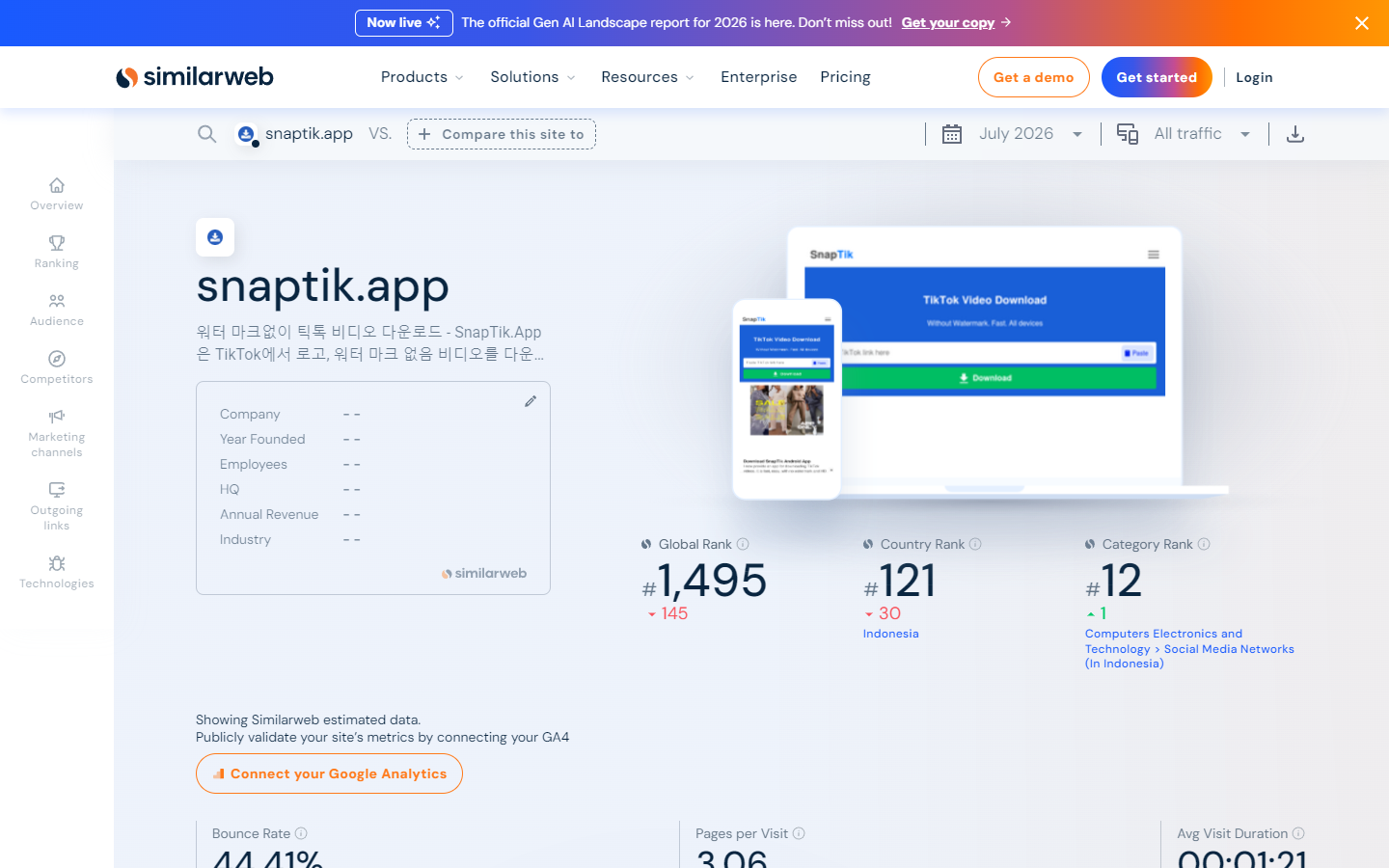The height and width of the screenshot is (868, 1389).
Task: Open the Indonesia country rank link
Action: [891, 634]
